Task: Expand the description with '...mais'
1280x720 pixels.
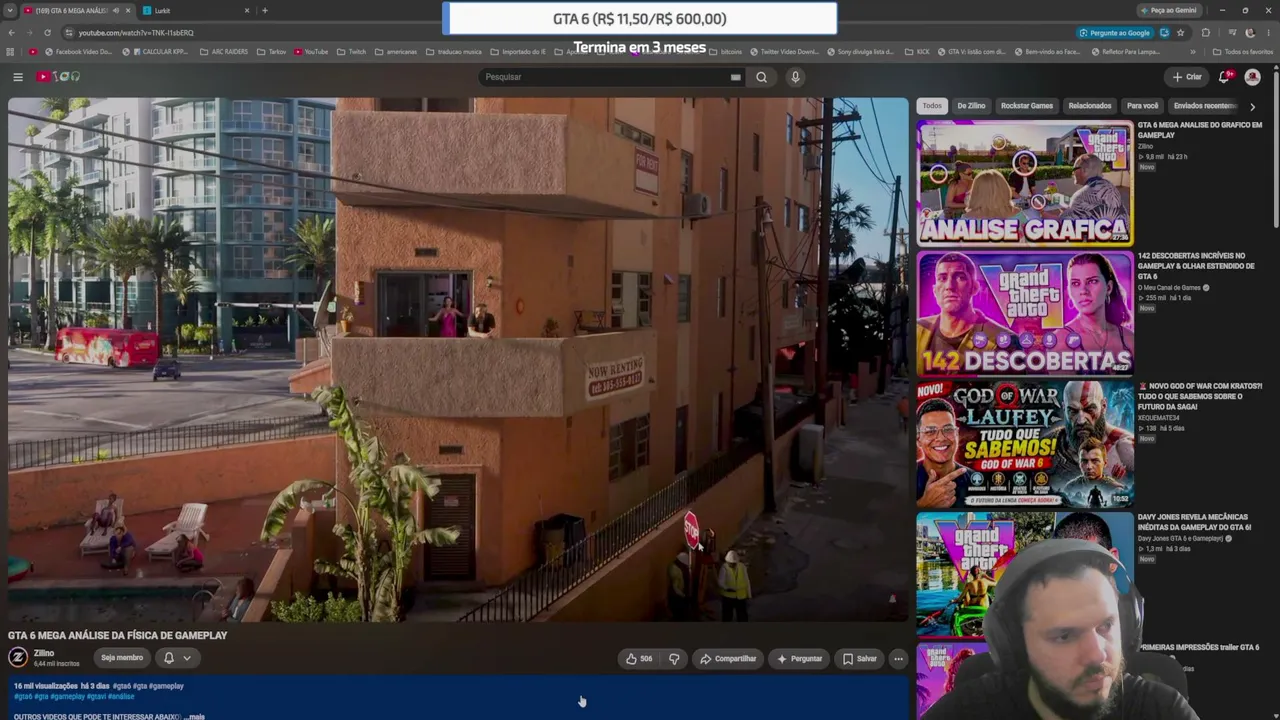Action: (194, 716)
